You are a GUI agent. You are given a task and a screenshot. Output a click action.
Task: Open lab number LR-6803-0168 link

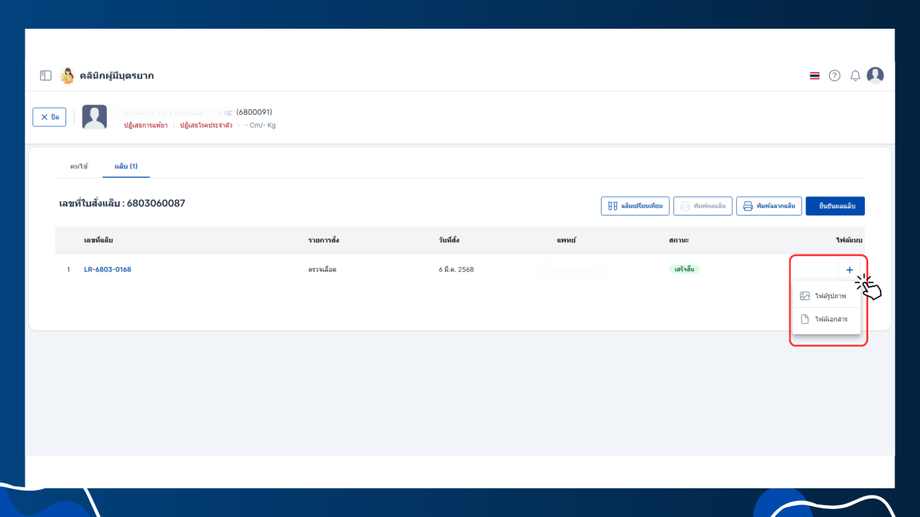pos(107,269)
